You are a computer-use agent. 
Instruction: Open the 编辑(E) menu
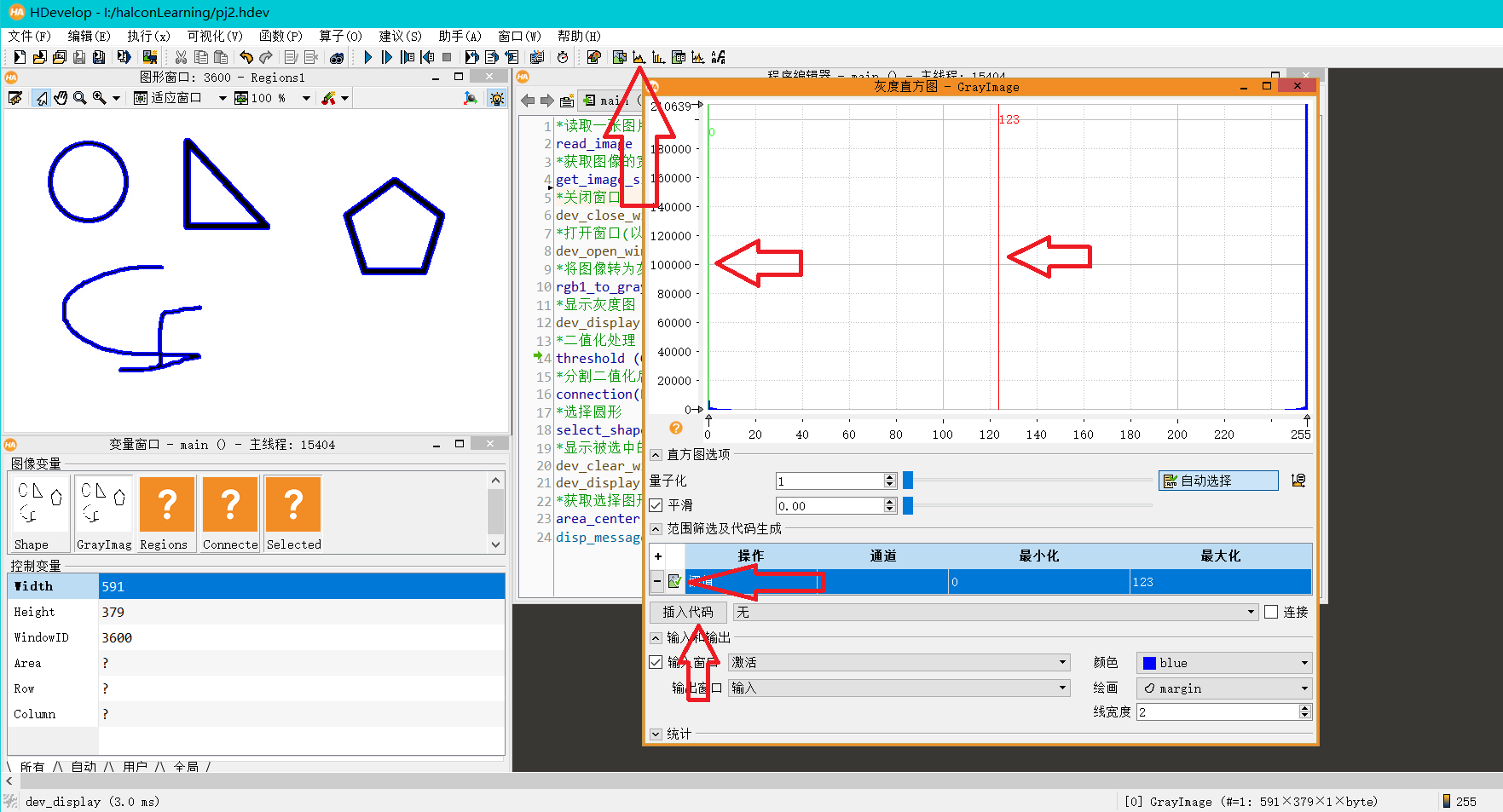[x=89, y=36]
